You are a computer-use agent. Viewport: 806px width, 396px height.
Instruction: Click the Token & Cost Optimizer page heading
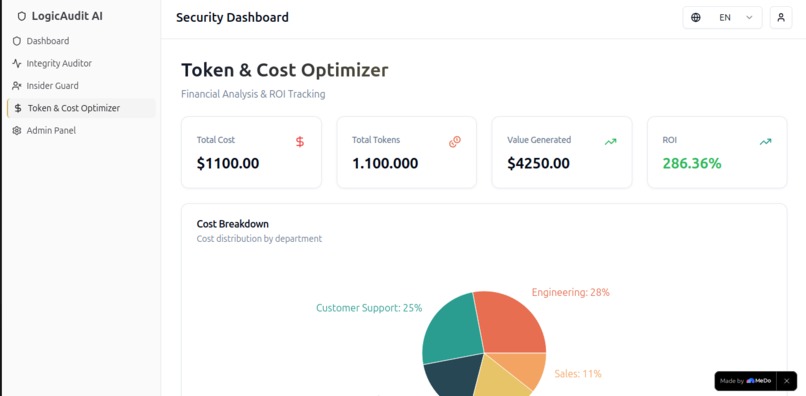pyautogui.click(x=285, y=70)
